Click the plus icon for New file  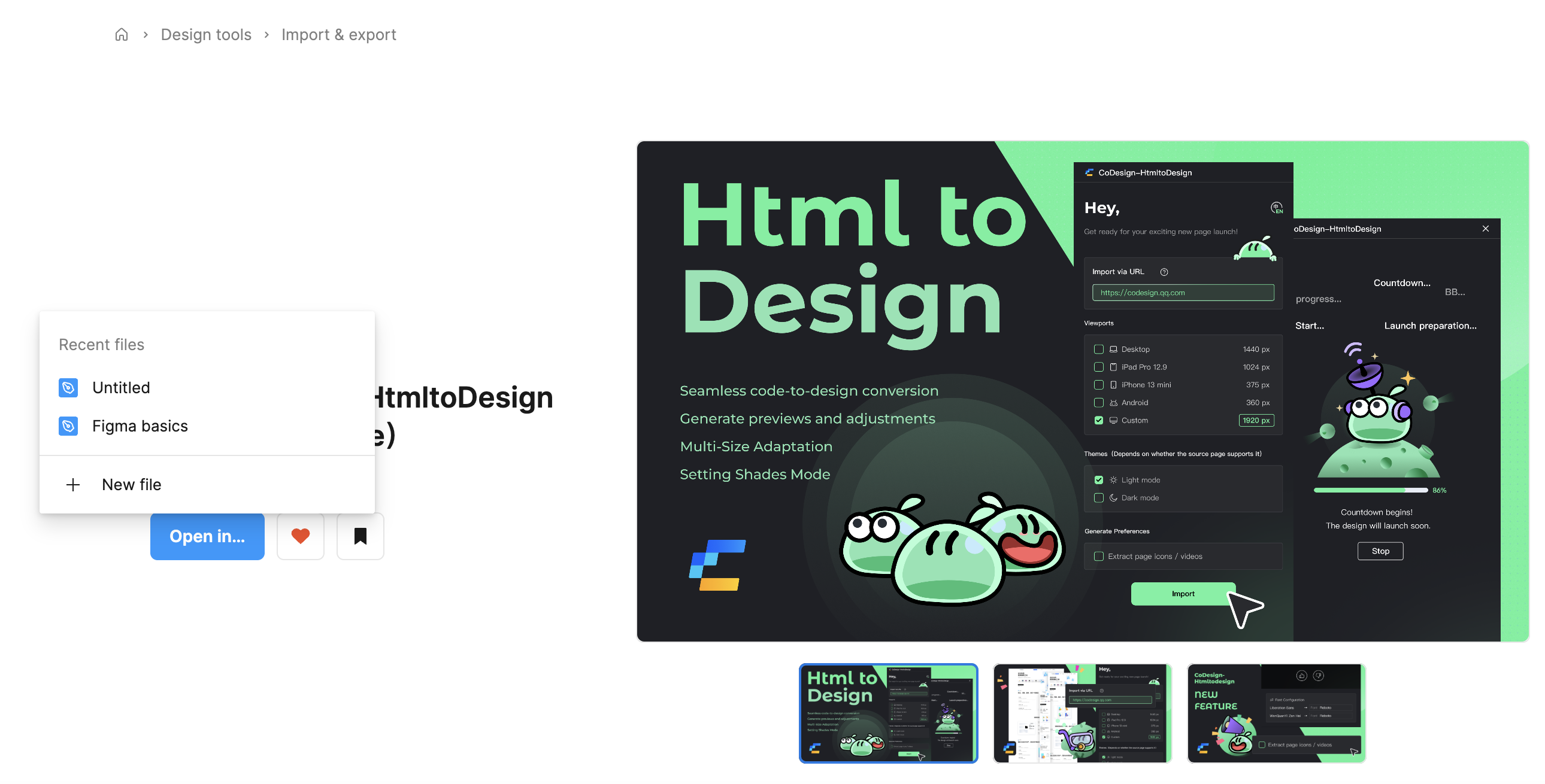pyautogui.click(x=73, y=484)
